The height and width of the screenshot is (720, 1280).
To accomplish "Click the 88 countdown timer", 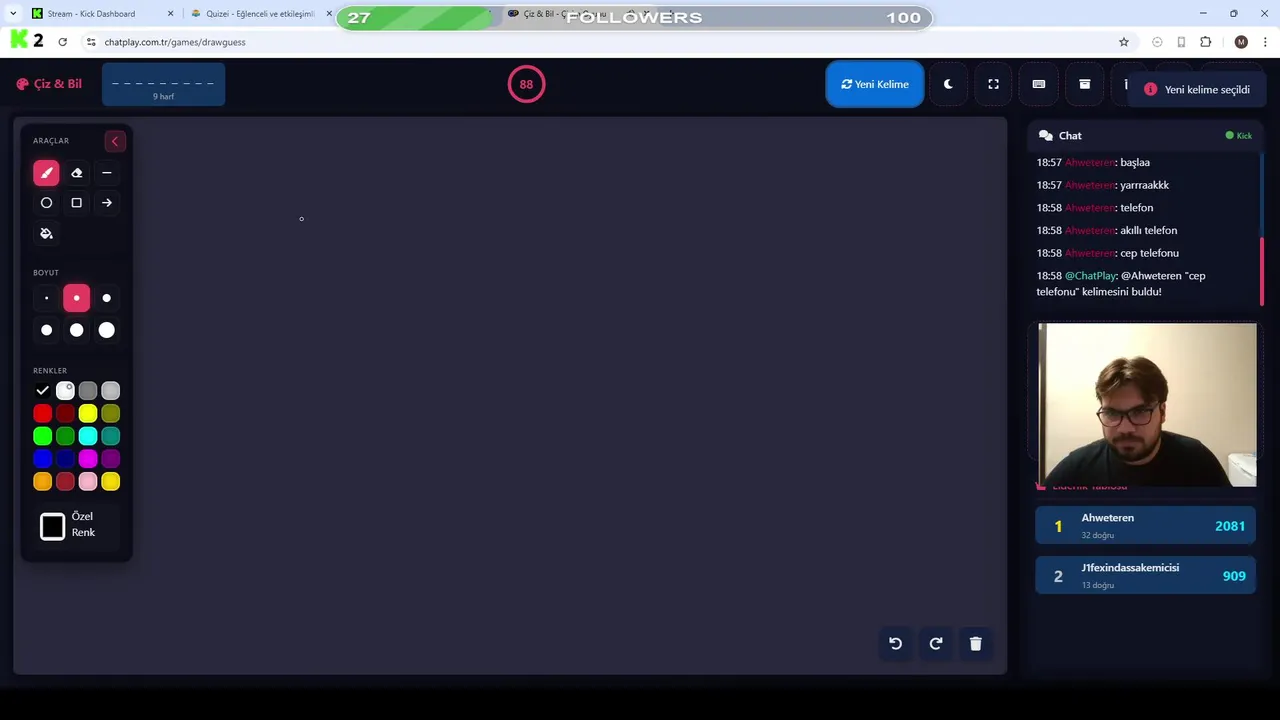I will (526, 84).
